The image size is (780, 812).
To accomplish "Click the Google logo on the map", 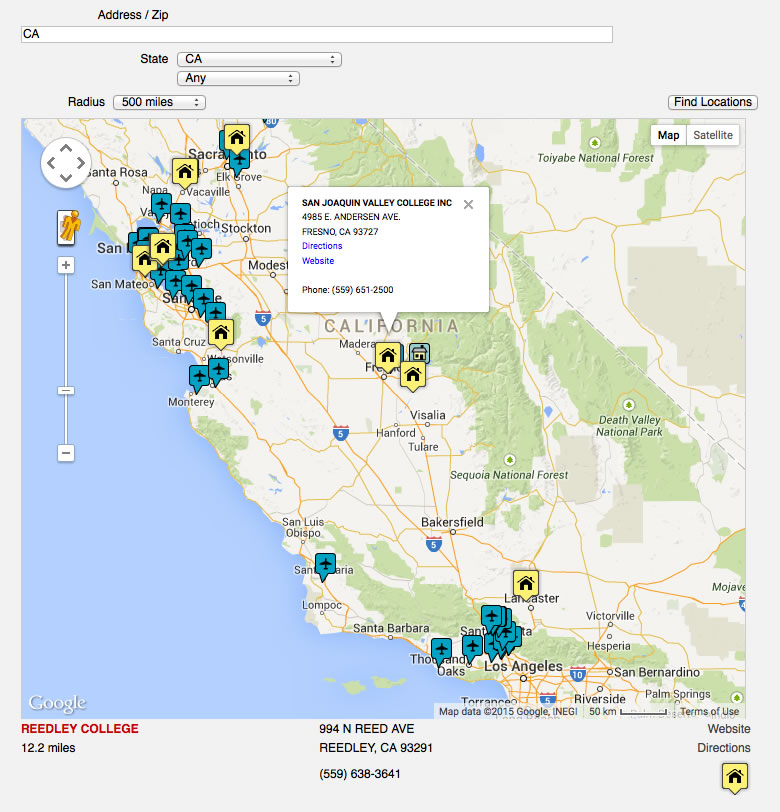I will click(x=57, y=703).
